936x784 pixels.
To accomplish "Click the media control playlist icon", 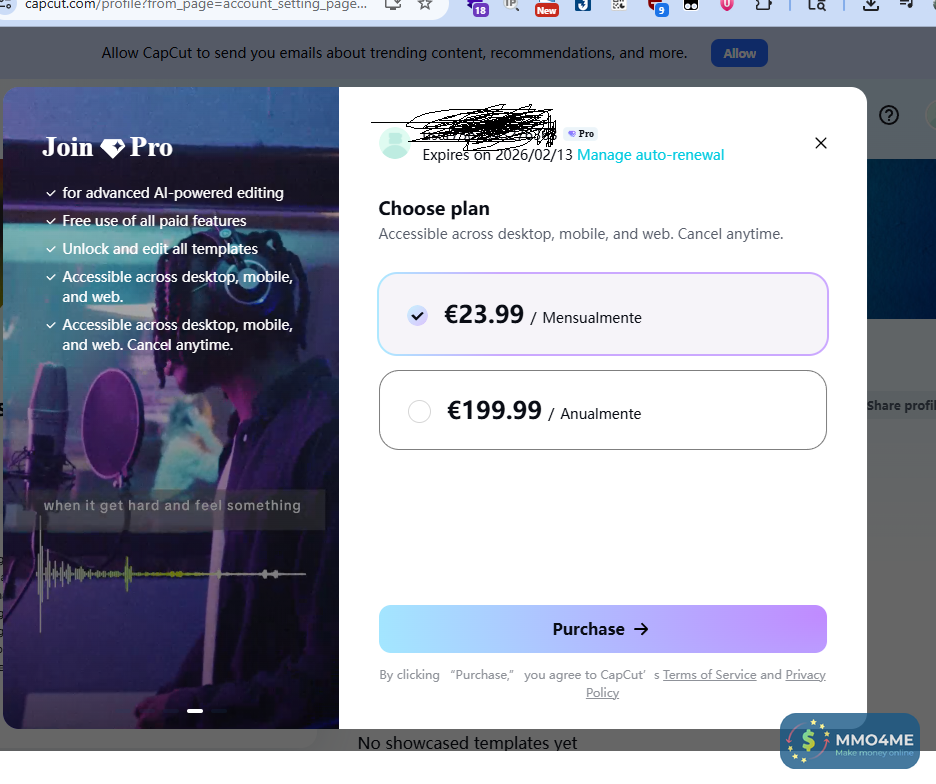I will 906,5.
